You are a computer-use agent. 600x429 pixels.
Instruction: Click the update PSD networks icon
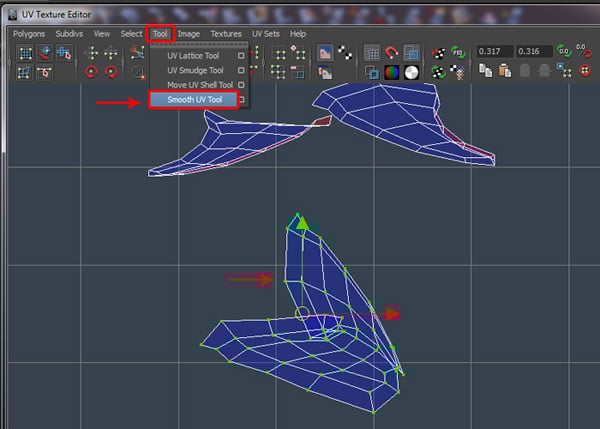click(458, 52)
